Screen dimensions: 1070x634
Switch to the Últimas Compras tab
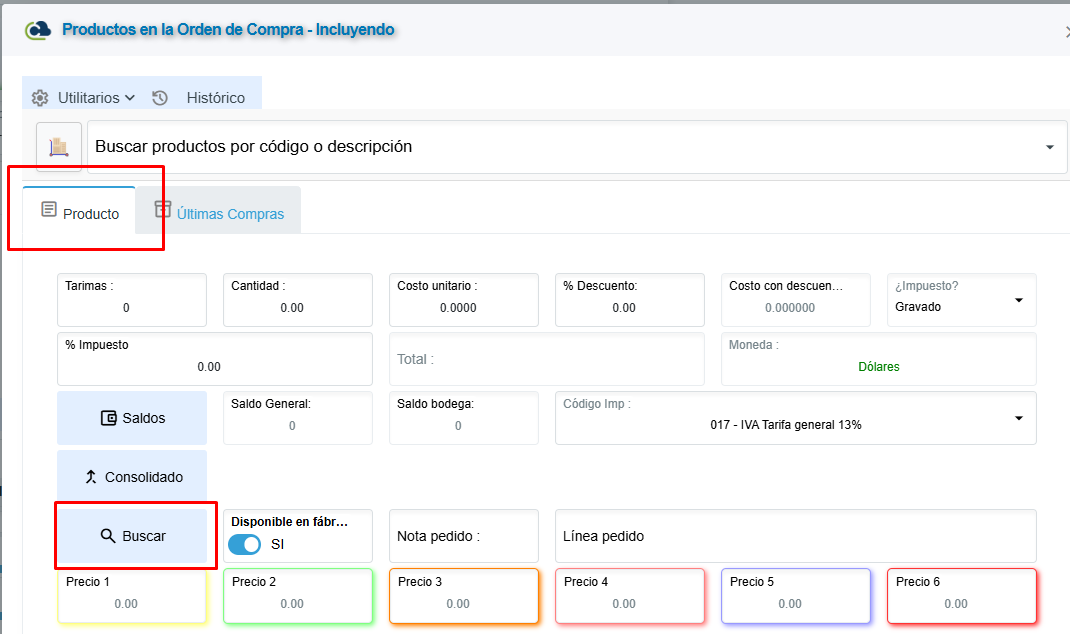(218, 210)
